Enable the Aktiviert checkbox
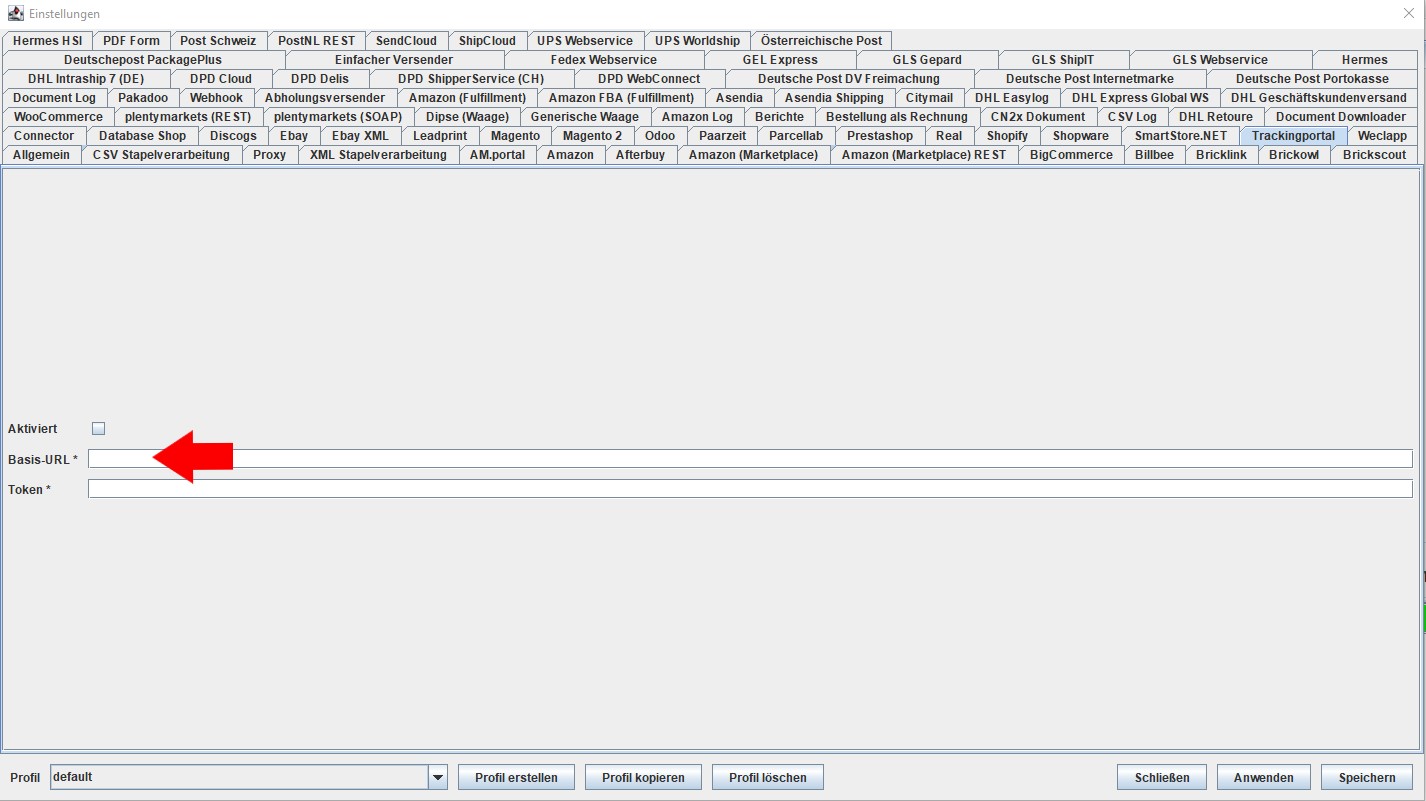Image resolution: width=1426 pixels, height=801 pixels. (x=98, y=428)
